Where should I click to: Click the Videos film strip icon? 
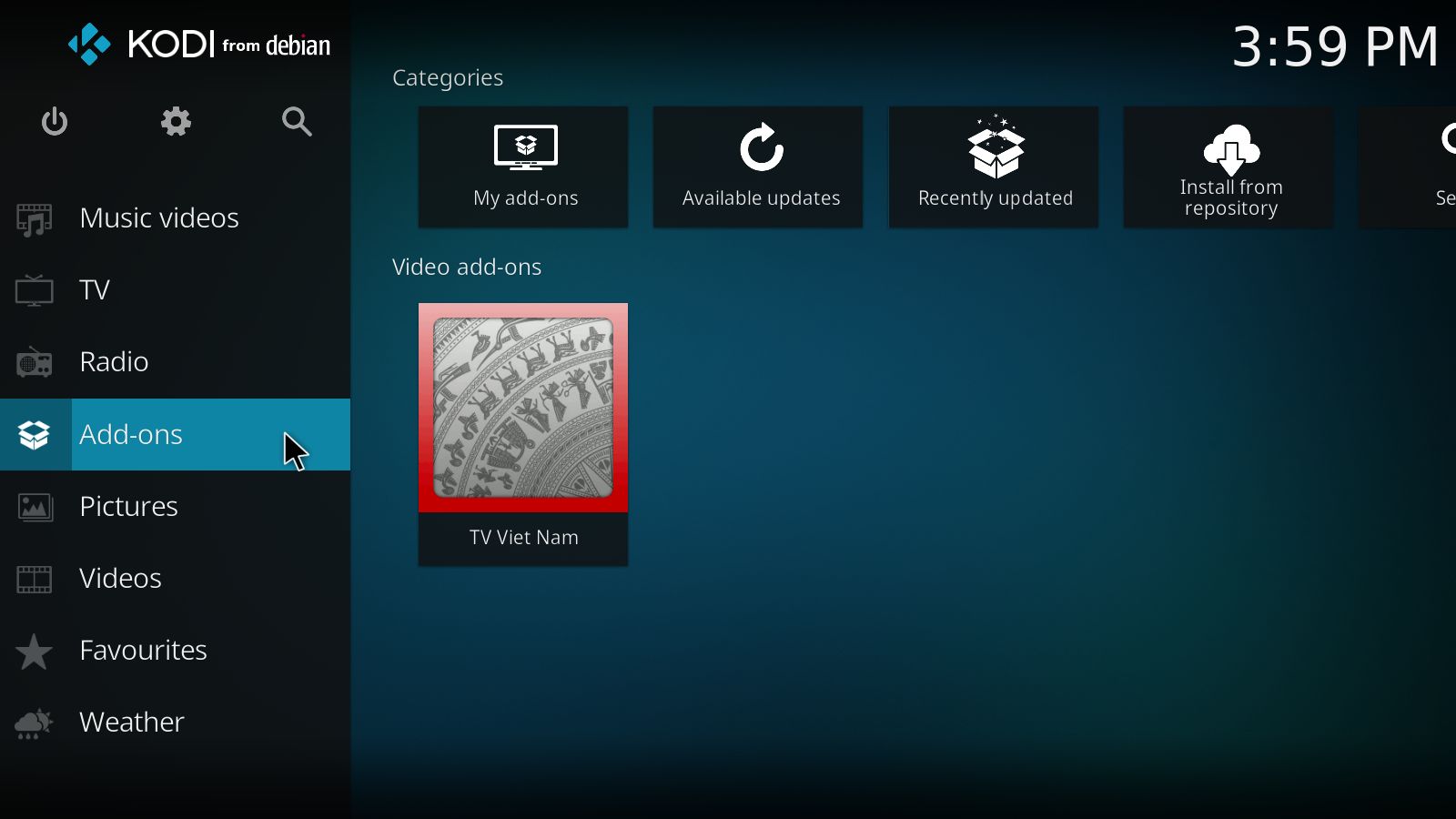(x=35, y=579)
